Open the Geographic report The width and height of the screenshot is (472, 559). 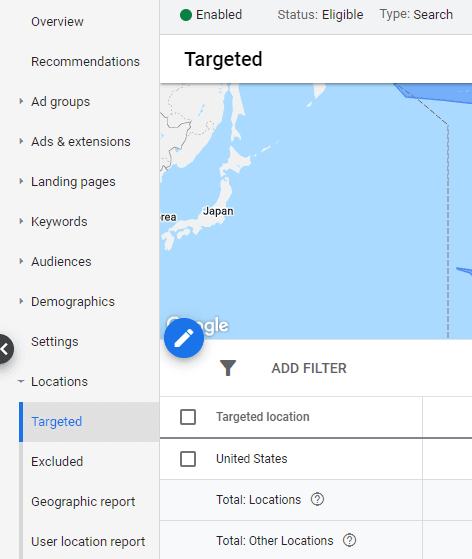pos(83,502)
